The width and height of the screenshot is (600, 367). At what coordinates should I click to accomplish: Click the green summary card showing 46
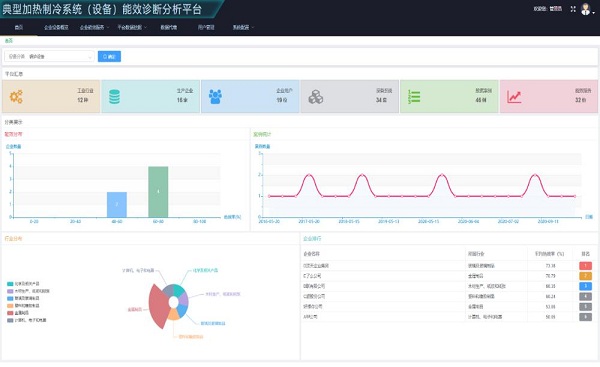[449, 96]
